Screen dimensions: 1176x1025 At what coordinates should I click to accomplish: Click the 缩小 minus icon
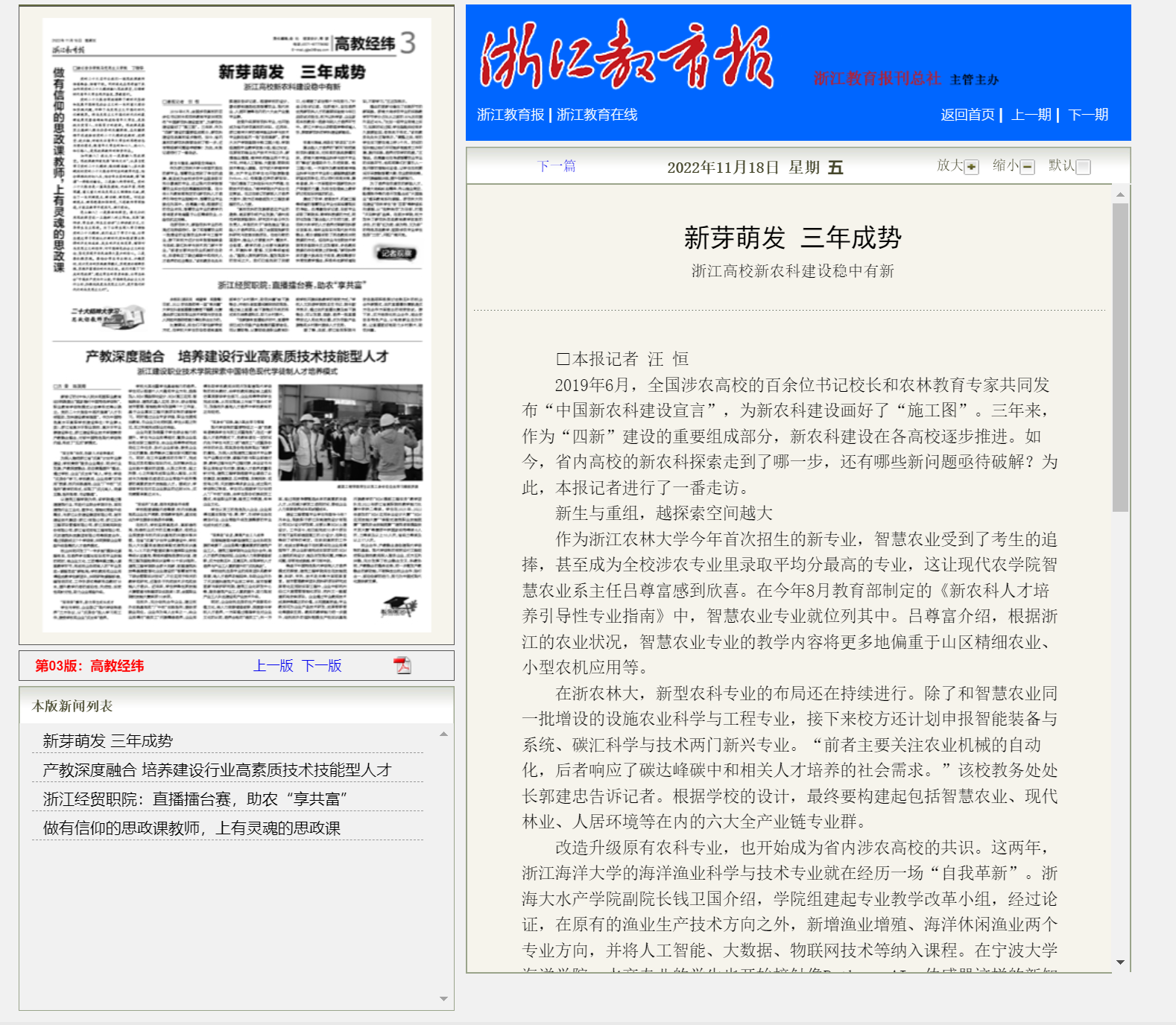[1027, 167]
